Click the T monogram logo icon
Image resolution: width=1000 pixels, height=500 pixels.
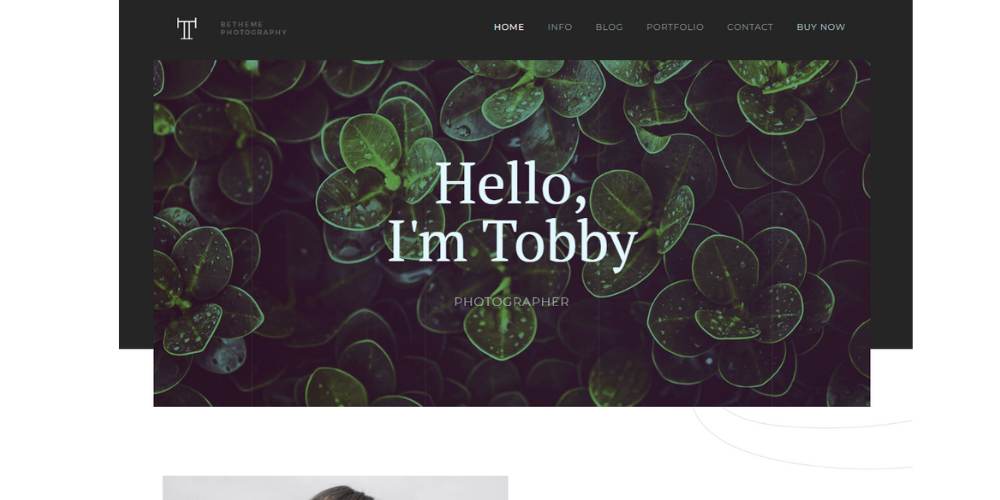point(186,29)
